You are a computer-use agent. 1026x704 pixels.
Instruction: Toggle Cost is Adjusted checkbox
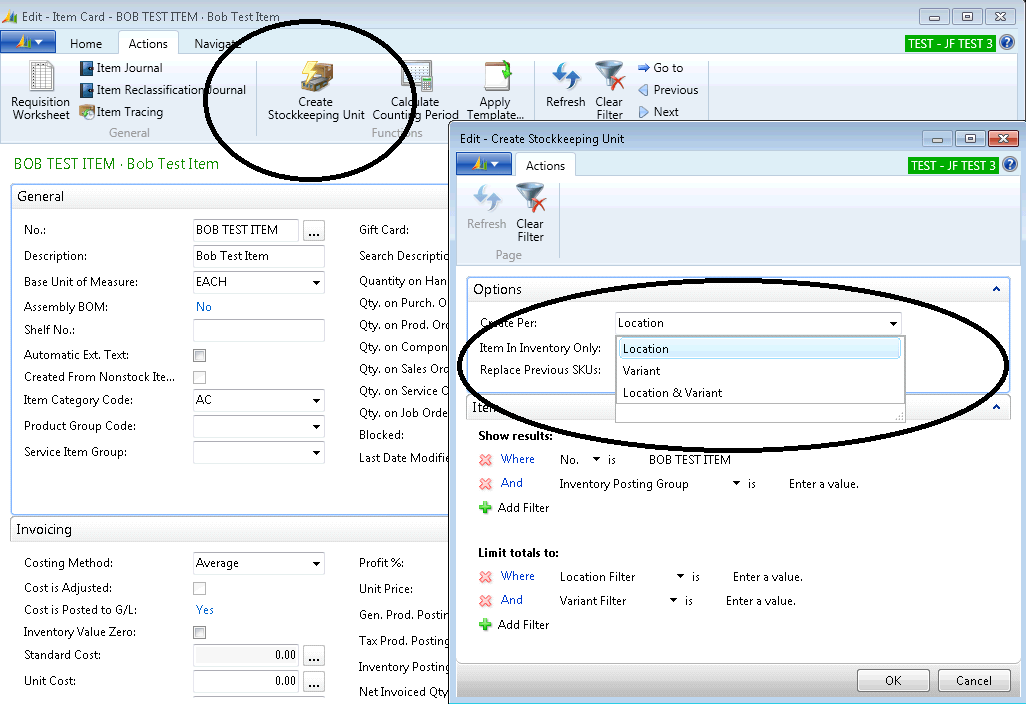coord(200,589)
